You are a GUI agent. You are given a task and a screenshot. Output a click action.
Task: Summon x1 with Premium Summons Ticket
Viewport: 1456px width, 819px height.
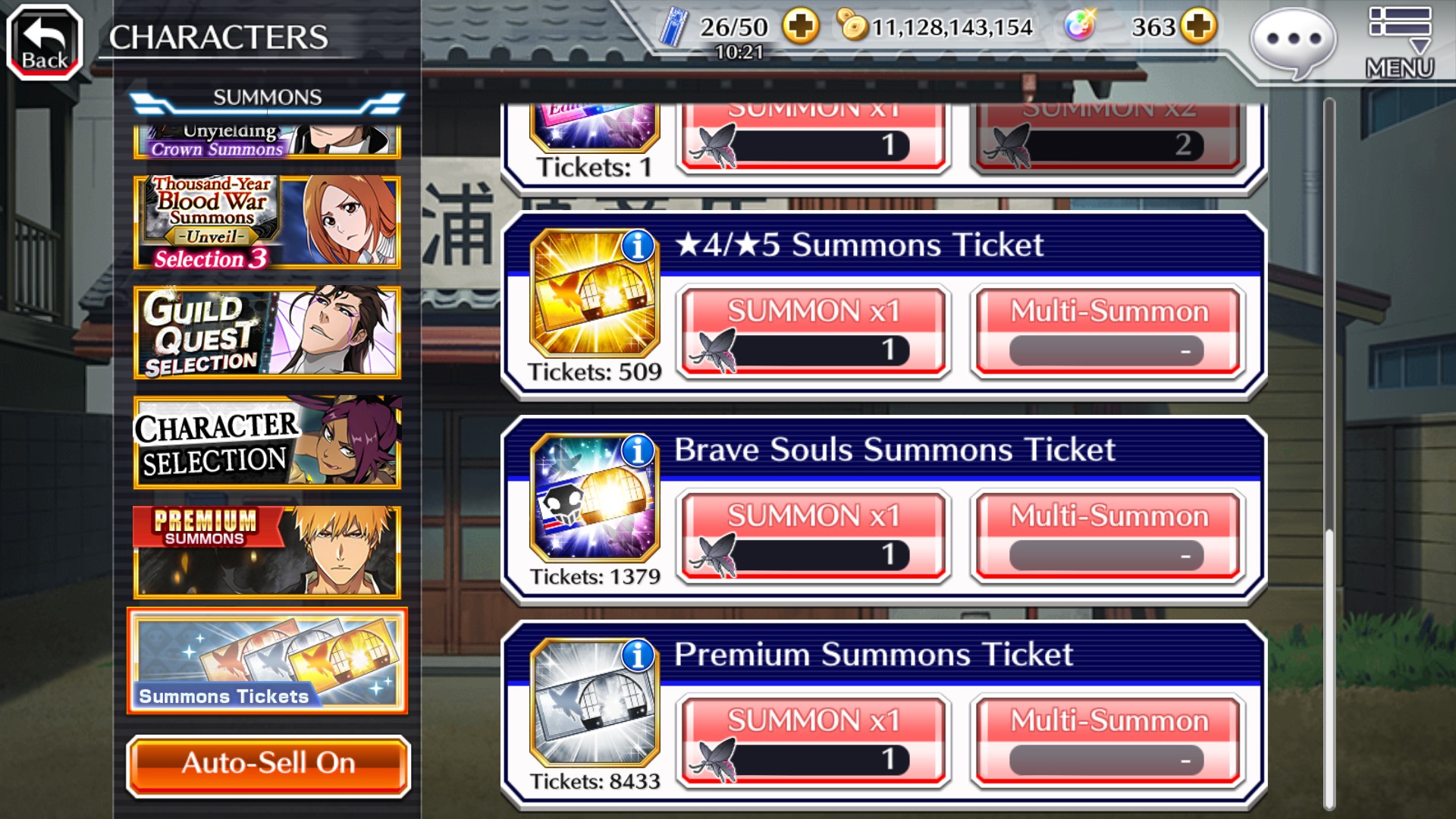(x=814, y=741)
